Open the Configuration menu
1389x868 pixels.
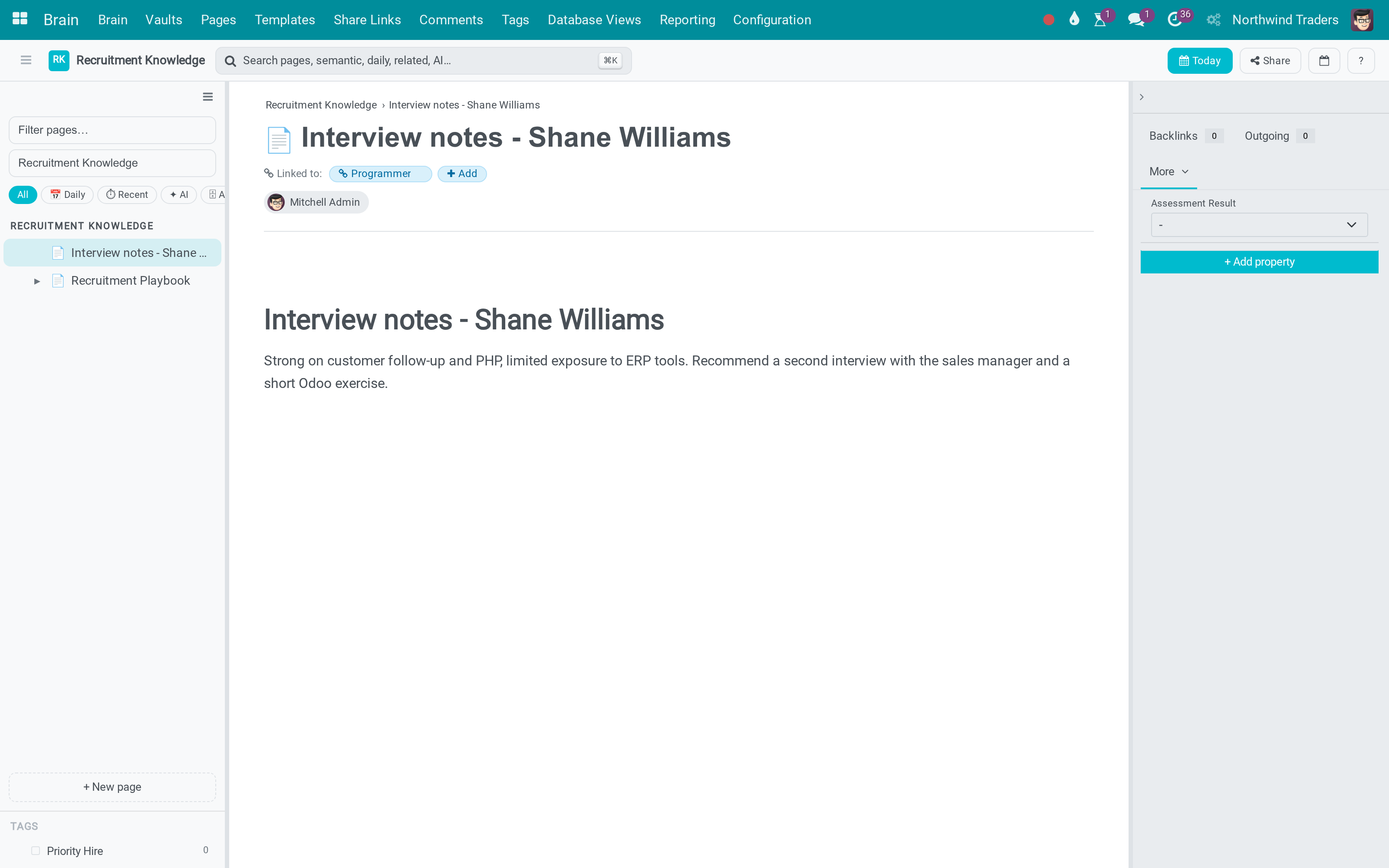[x=772, y=20]
